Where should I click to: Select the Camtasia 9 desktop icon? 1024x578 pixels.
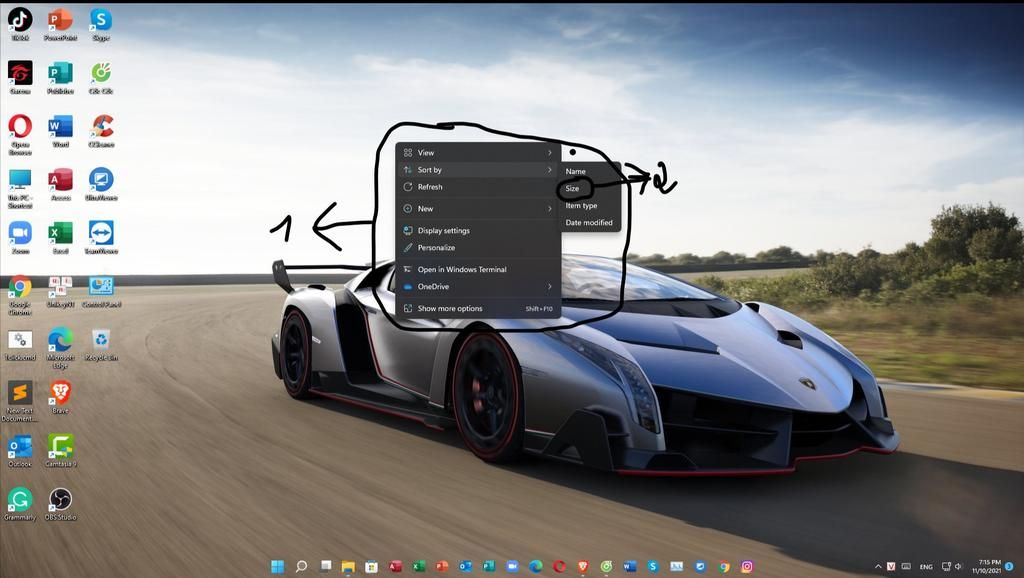(x=60, y=451)
